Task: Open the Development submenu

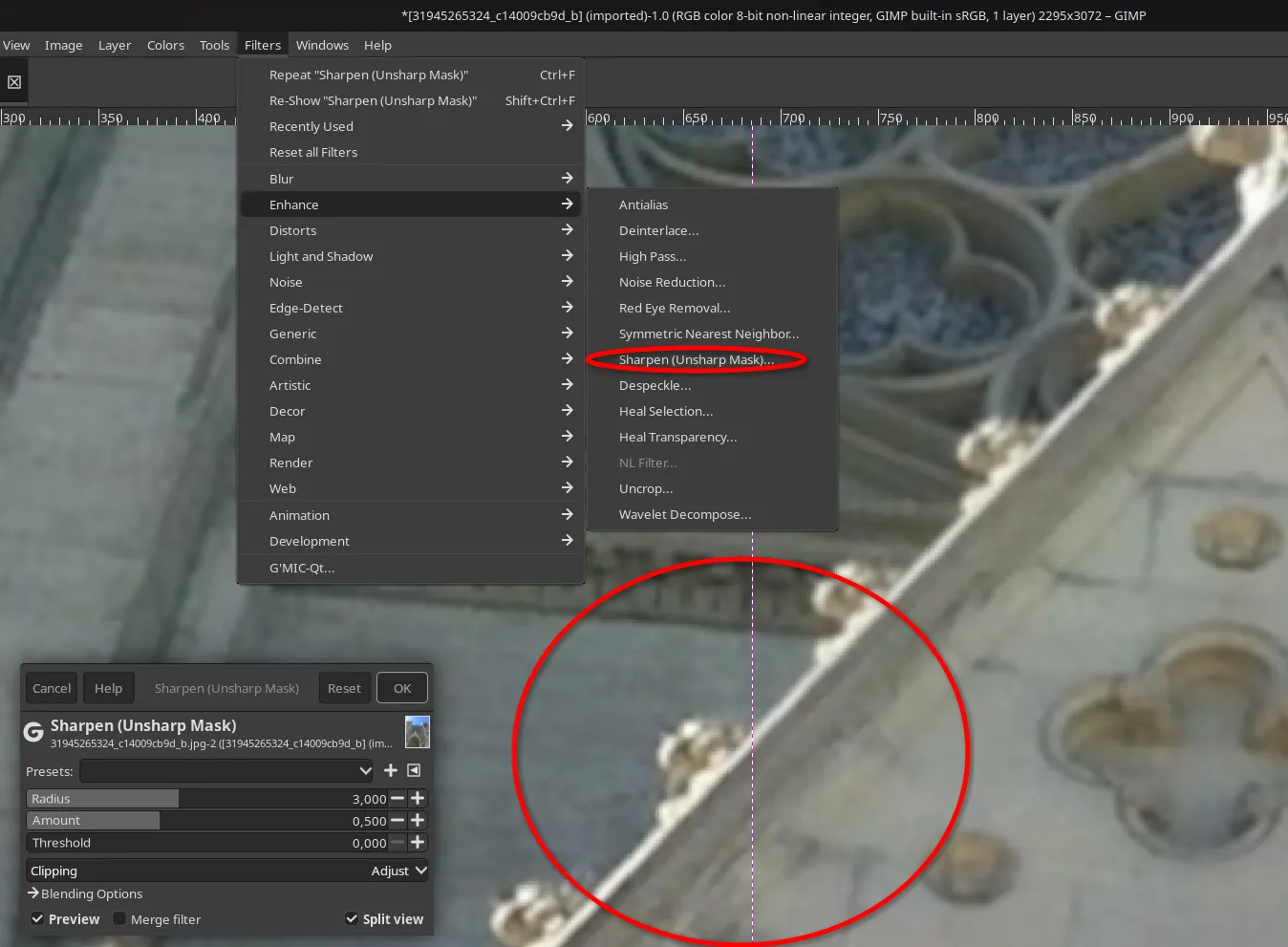Action: pyautogui.click(x=411, y=541)
